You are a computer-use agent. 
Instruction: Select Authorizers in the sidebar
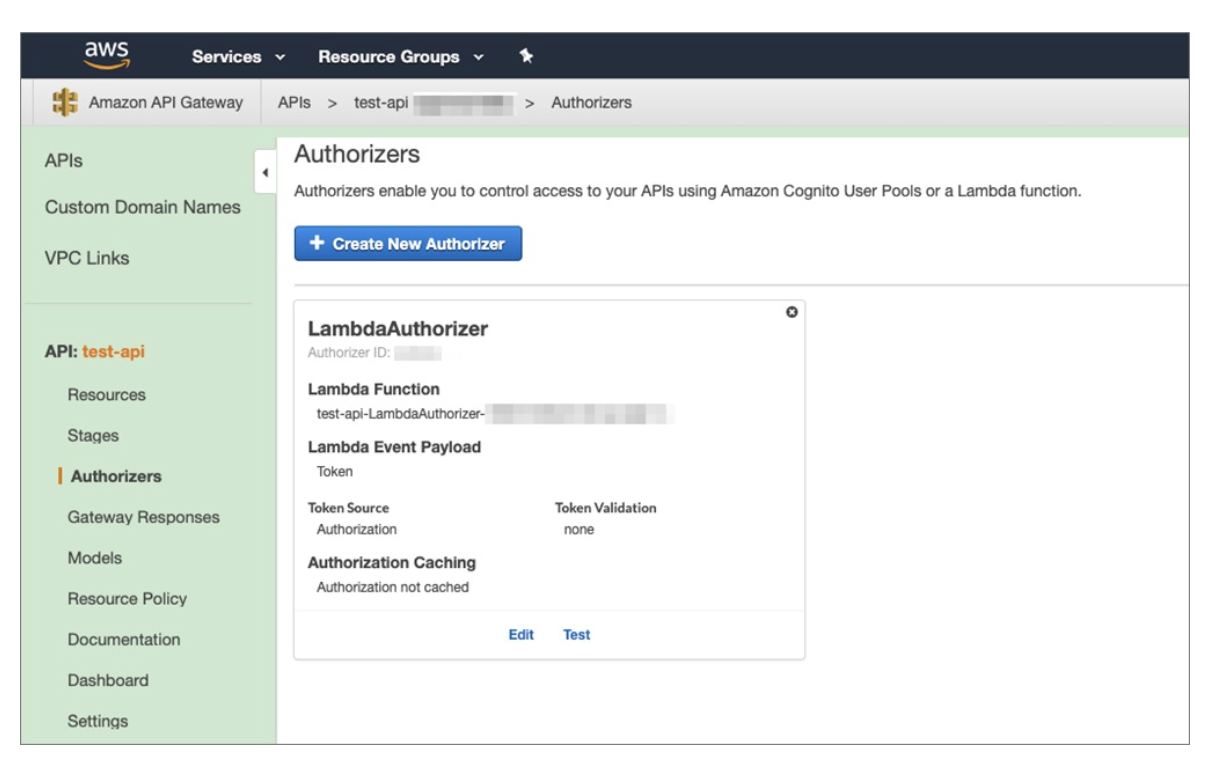pyautogui.click(x=116, y=477)
